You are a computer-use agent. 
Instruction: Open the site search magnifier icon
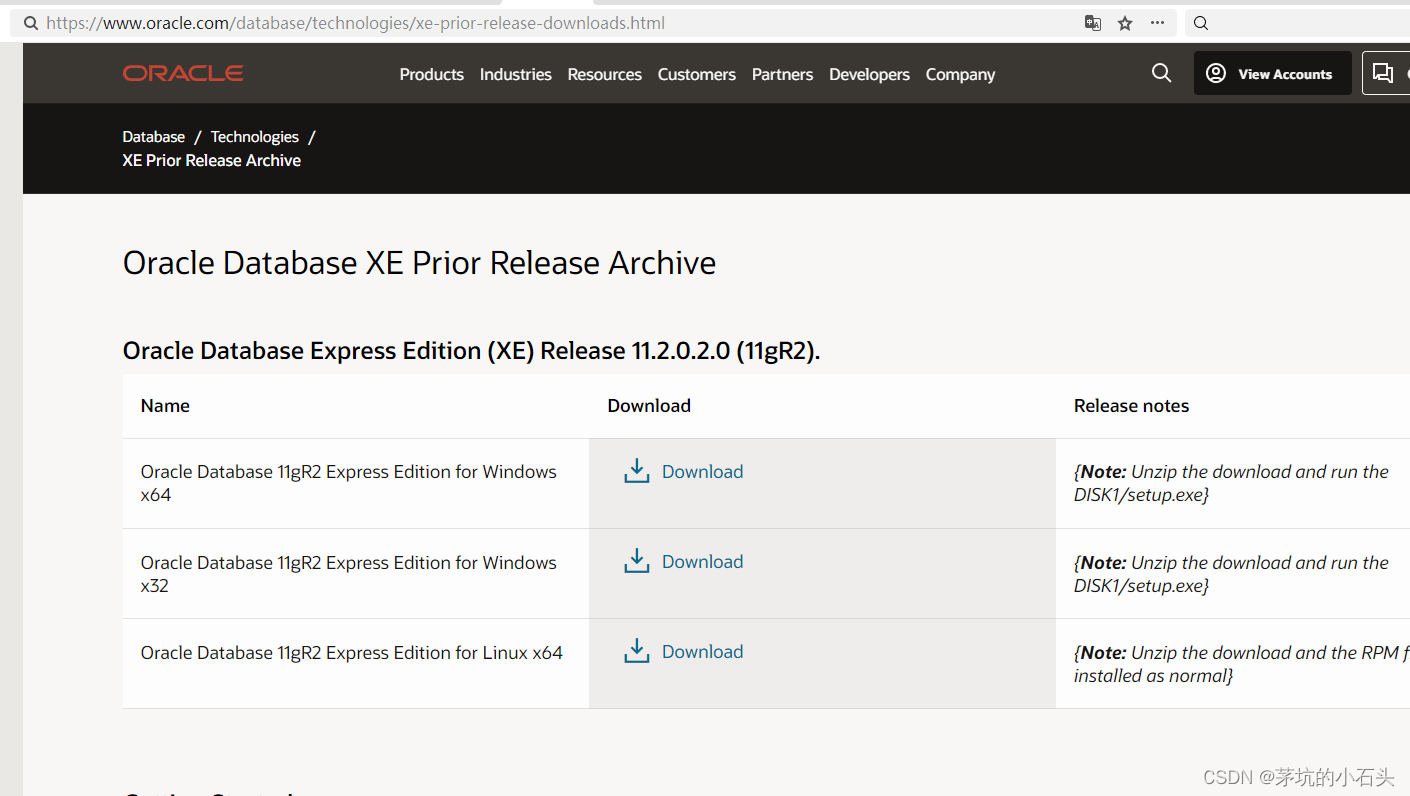(1161, 73)
